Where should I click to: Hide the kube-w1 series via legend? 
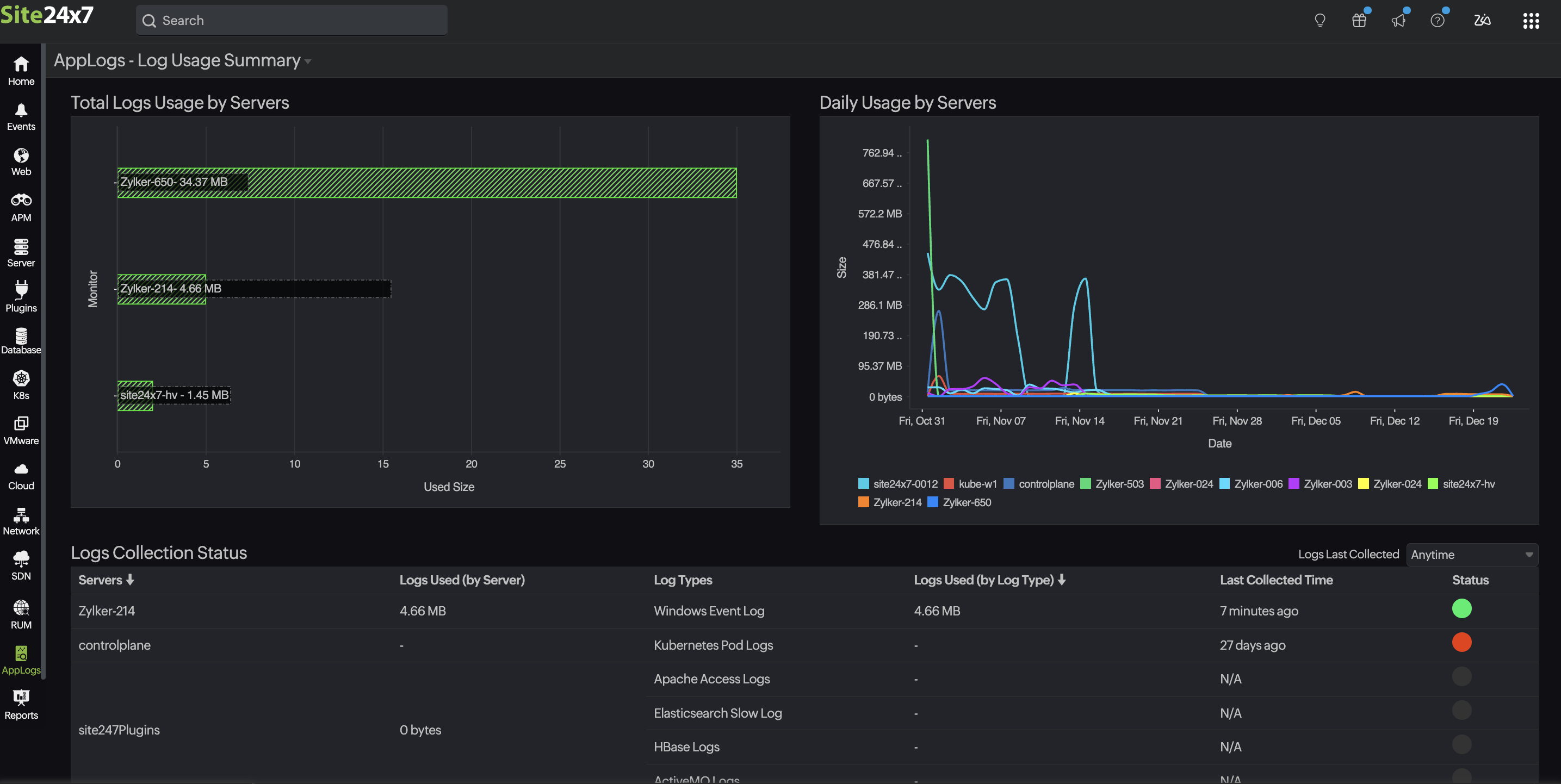click(x=978, y=483)
